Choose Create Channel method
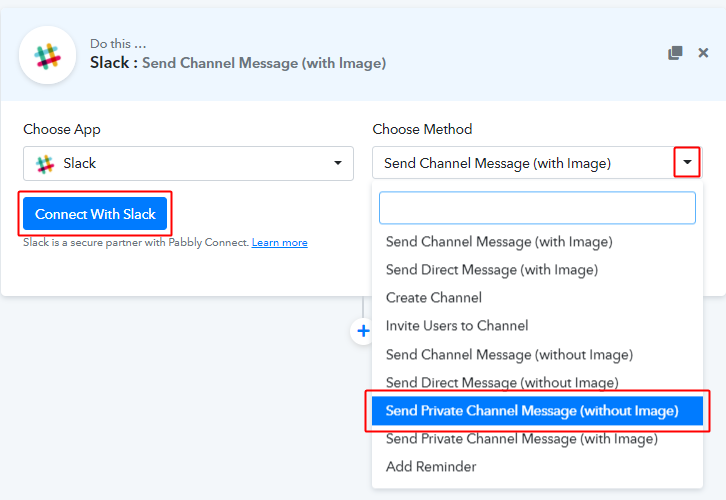This screenshot has height=500, width=726. tap(537, 298)
